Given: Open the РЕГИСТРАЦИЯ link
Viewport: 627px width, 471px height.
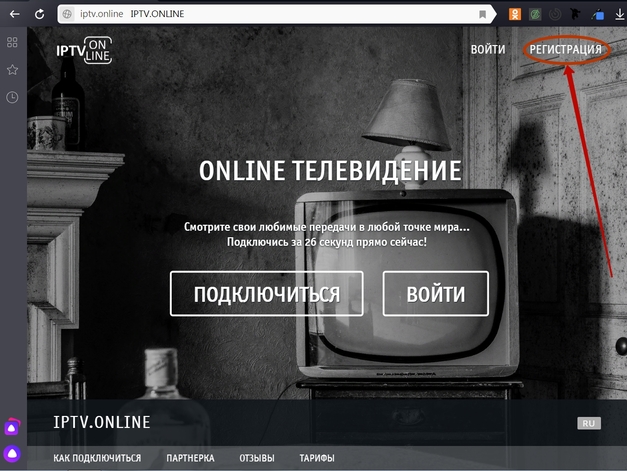Looking at the screenshot, I should (565, 50).
